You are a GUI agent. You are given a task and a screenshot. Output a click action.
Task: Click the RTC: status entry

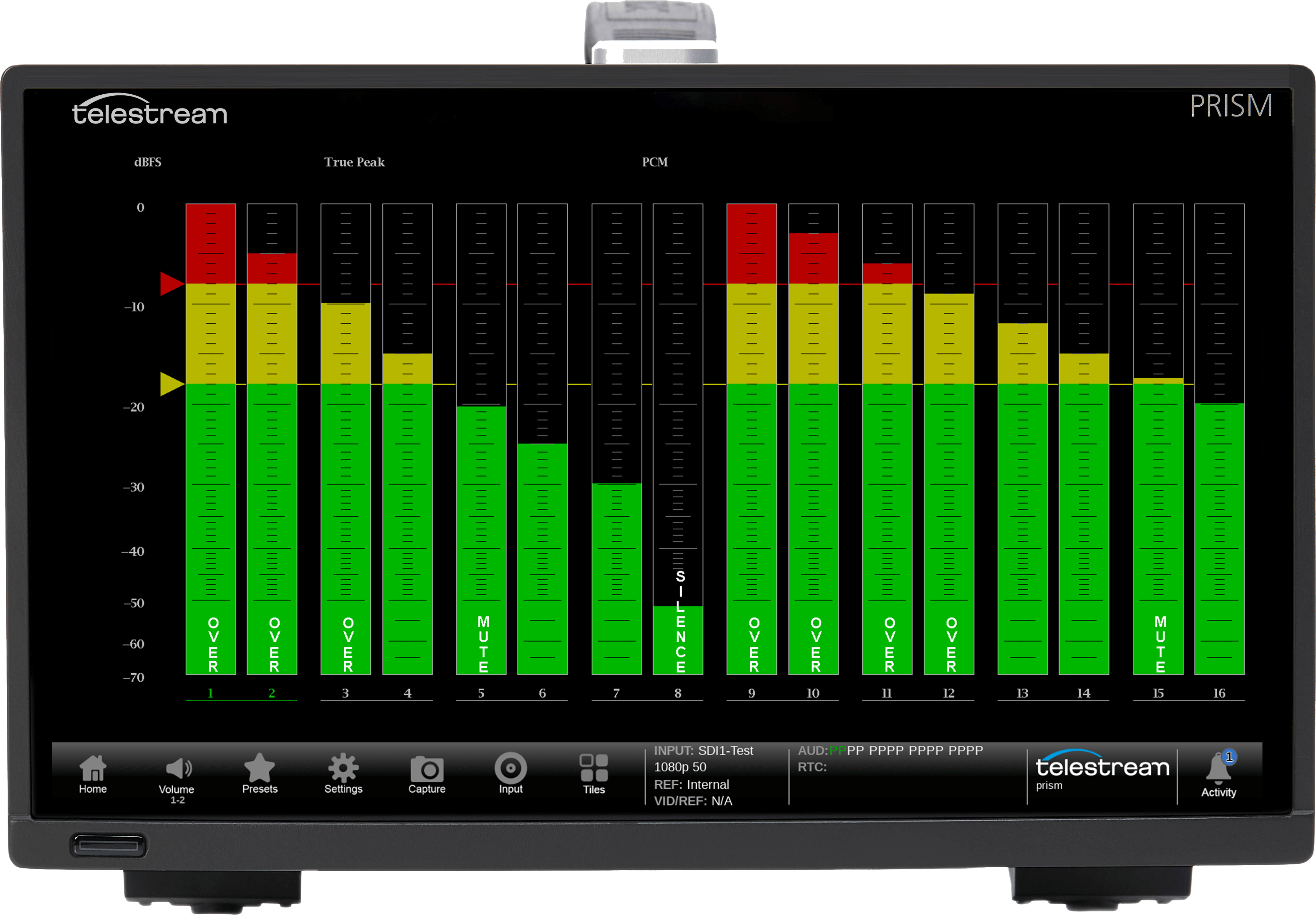[812, 766]
